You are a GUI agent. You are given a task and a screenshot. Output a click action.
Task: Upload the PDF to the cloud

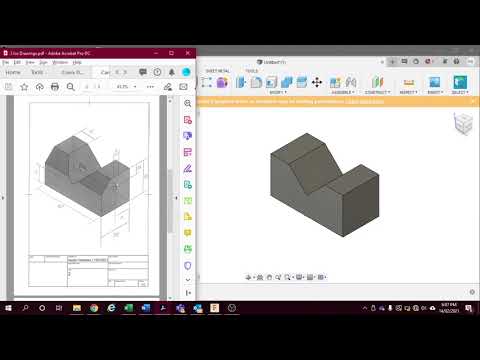tap(40, 87)
